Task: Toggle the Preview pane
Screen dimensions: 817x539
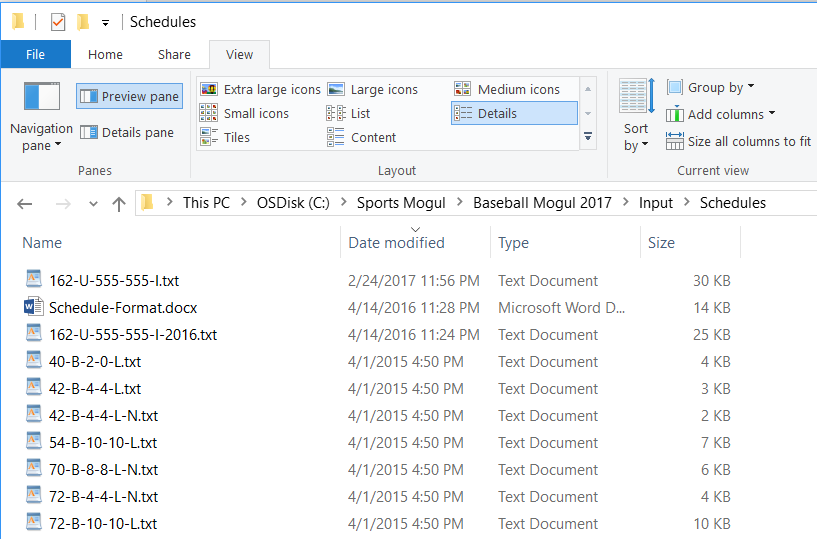Action: tap(129, 96)
